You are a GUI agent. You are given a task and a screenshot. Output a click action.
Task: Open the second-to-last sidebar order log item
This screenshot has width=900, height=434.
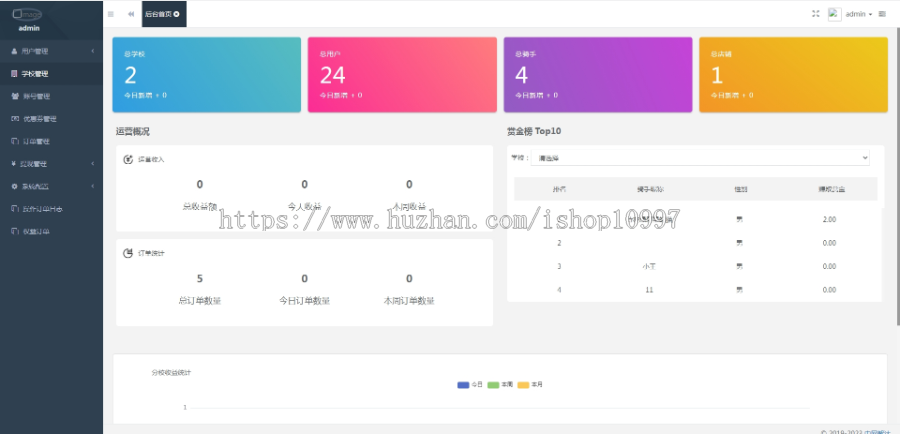[51, 209]
